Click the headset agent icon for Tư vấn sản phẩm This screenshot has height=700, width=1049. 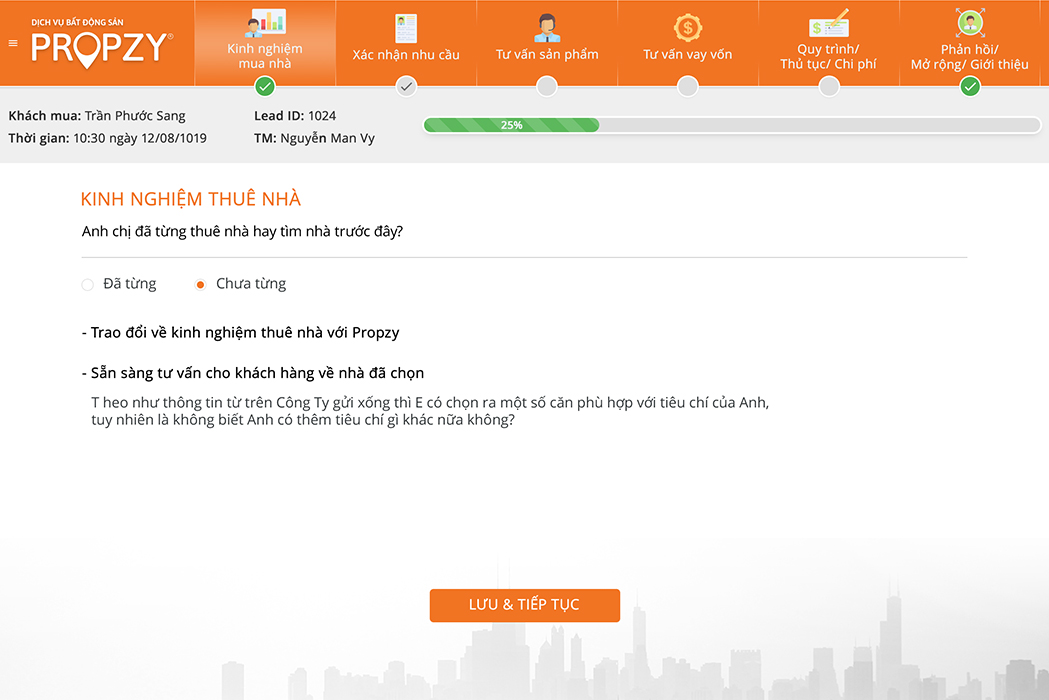coord(547,27)
